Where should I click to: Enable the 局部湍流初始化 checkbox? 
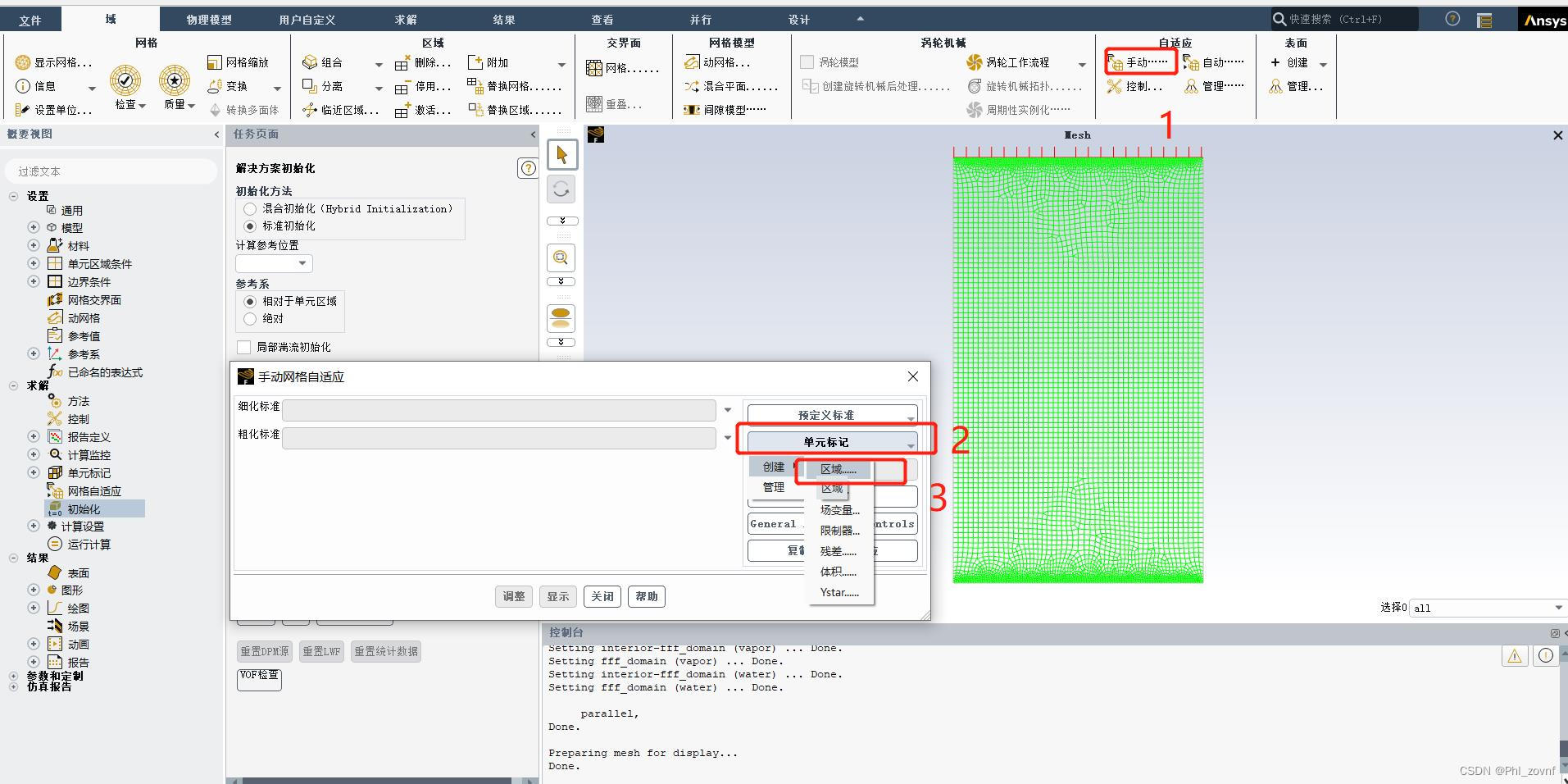point(243,347)
